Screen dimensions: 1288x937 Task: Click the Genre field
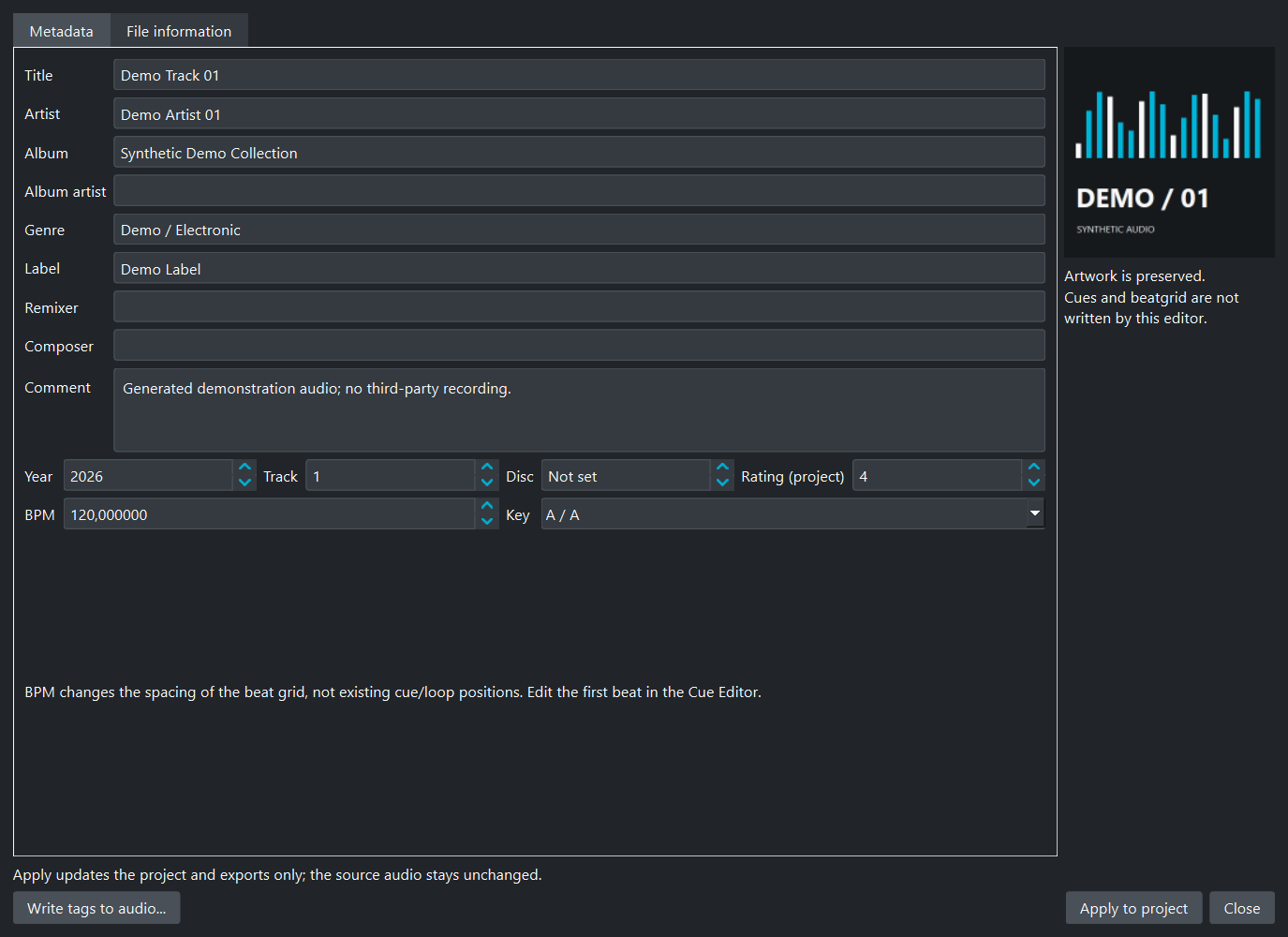click(579, 230)
